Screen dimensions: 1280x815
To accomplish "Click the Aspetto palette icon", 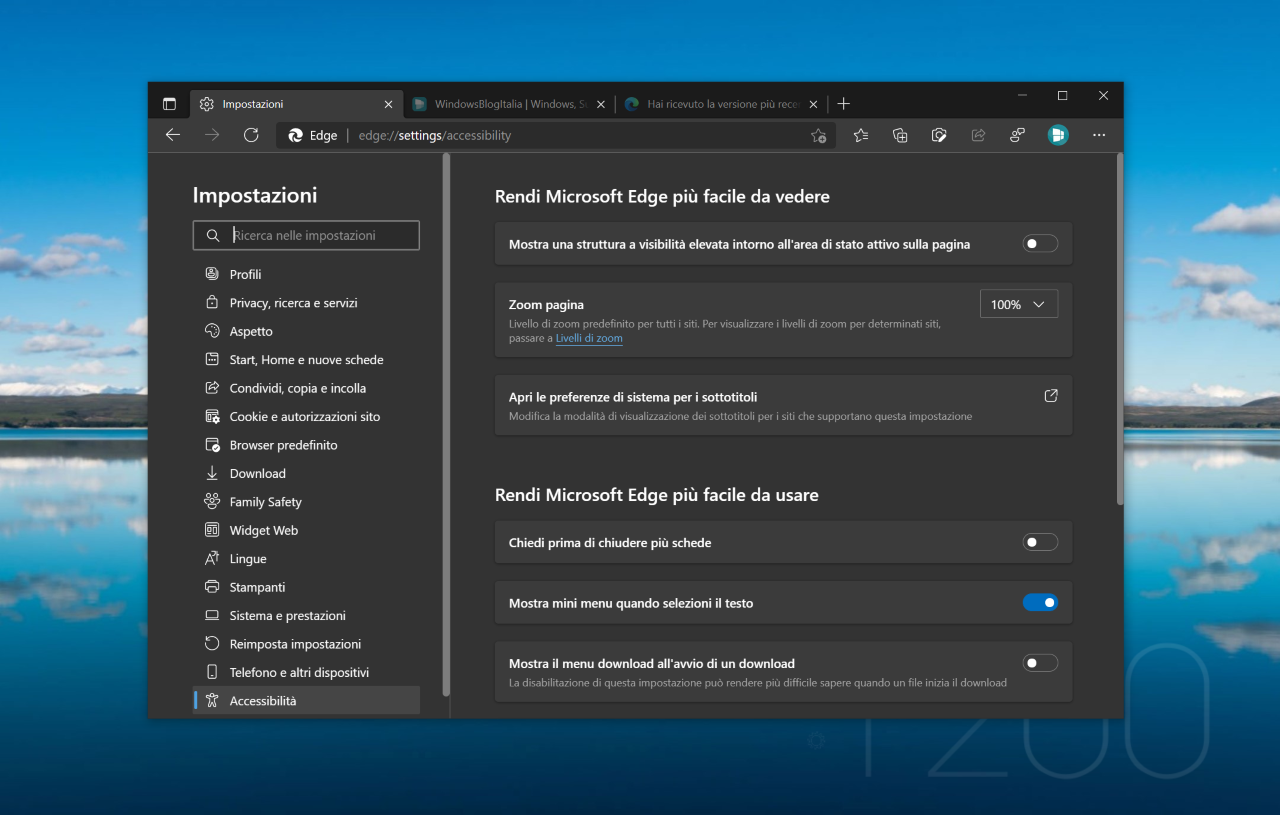I will point(212,331).
